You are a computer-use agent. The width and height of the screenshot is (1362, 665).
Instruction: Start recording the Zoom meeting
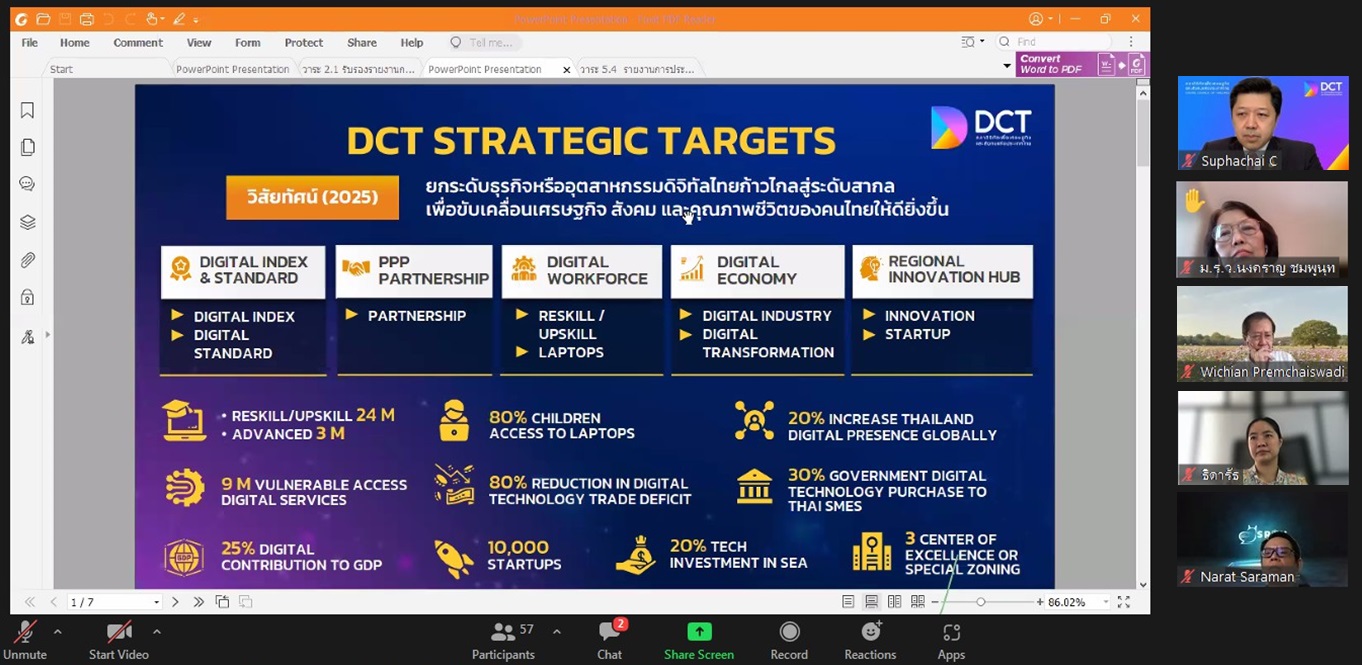pyautogui.click(x=789, y=639)
